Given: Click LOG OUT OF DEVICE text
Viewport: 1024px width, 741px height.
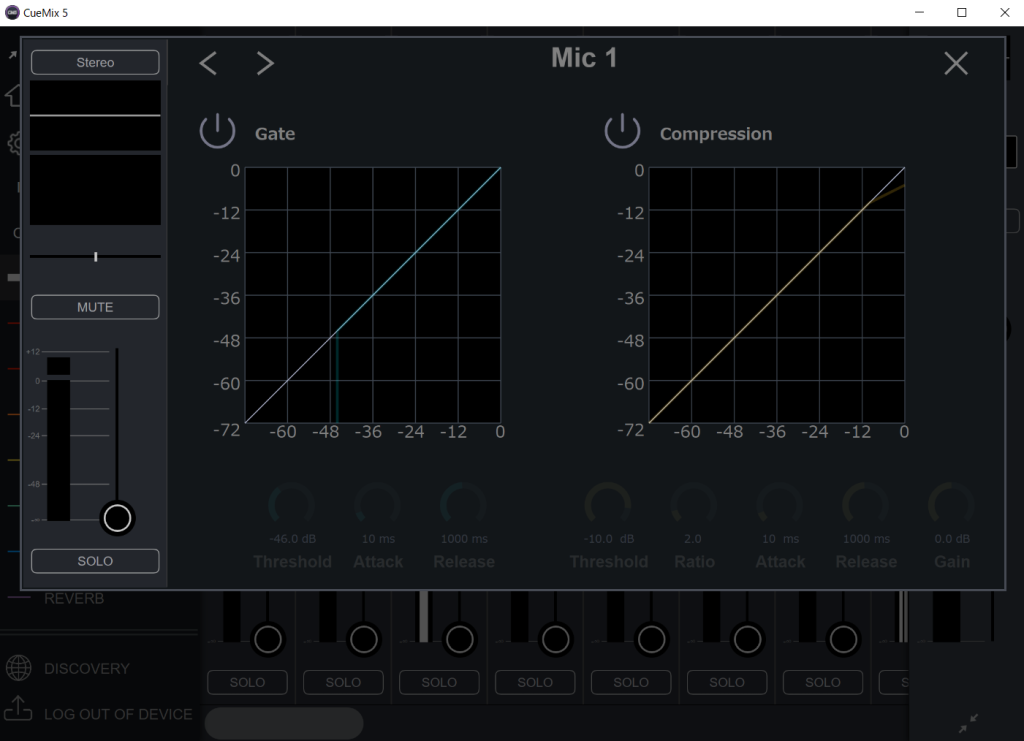Looking at the screenshot, I should click(x=118, y=714).
